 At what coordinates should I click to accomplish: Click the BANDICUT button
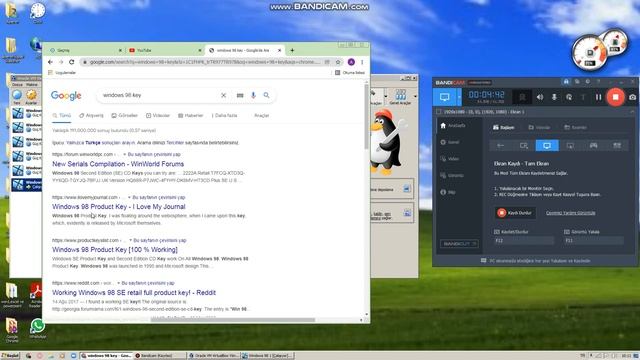459,244
